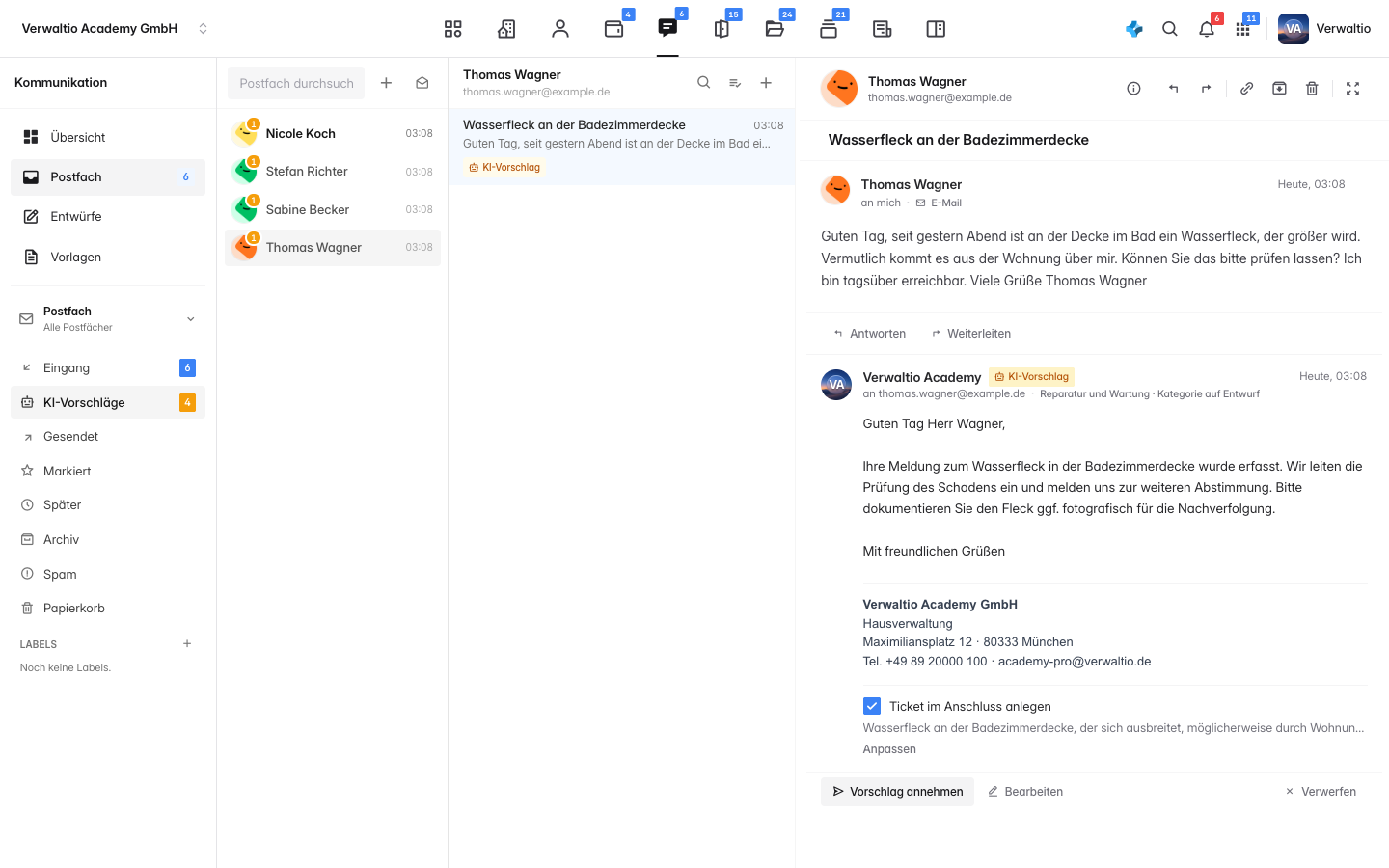Click the link icon in message header
Screen dimensions: 1389x868
[1247, 89]
